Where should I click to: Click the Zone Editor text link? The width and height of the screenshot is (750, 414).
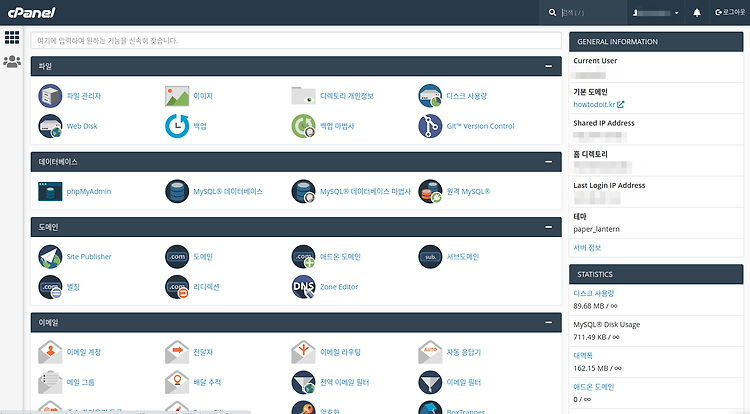coord(339,287)
